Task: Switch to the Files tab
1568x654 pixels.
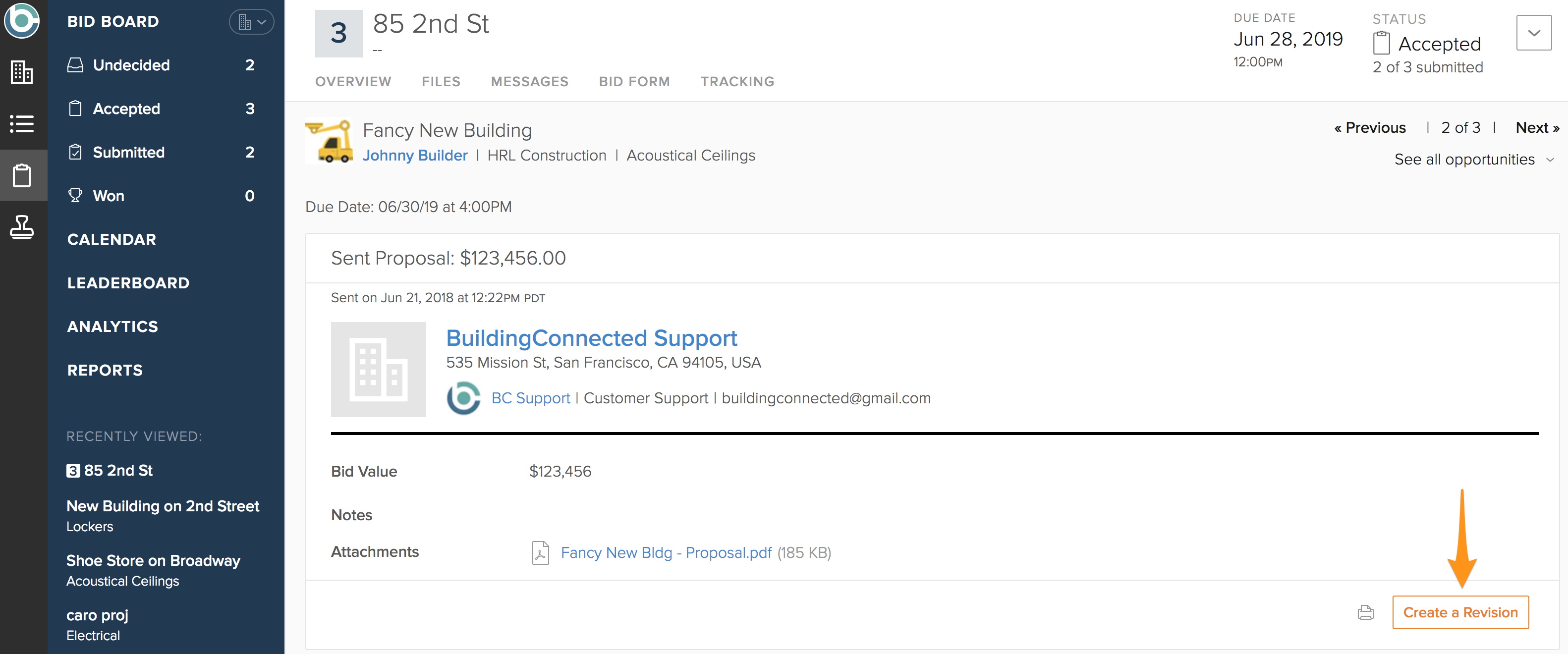Action: pyautogui.click(x=441, y=82)
